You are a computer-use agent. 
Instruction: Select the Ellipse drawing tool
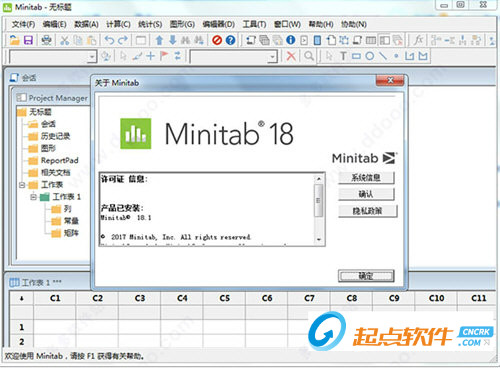coord(370,56)
